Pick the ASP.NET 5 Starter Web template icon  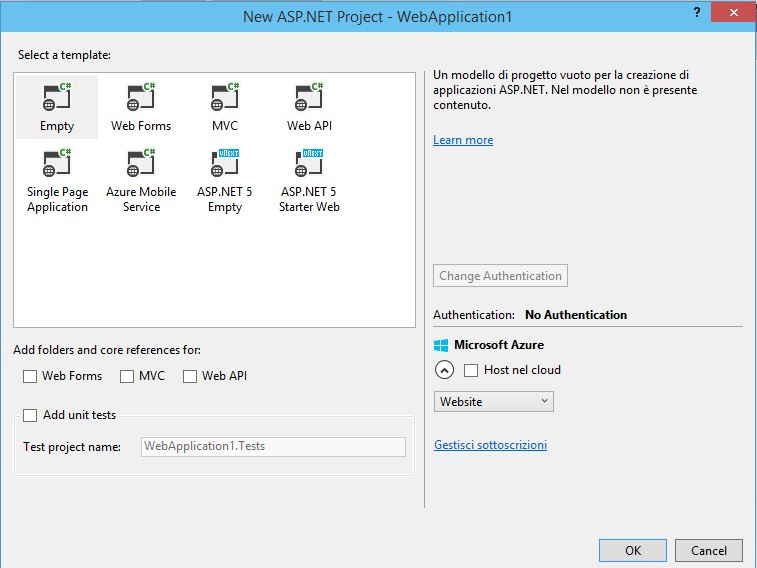click(x=309, y=163)
